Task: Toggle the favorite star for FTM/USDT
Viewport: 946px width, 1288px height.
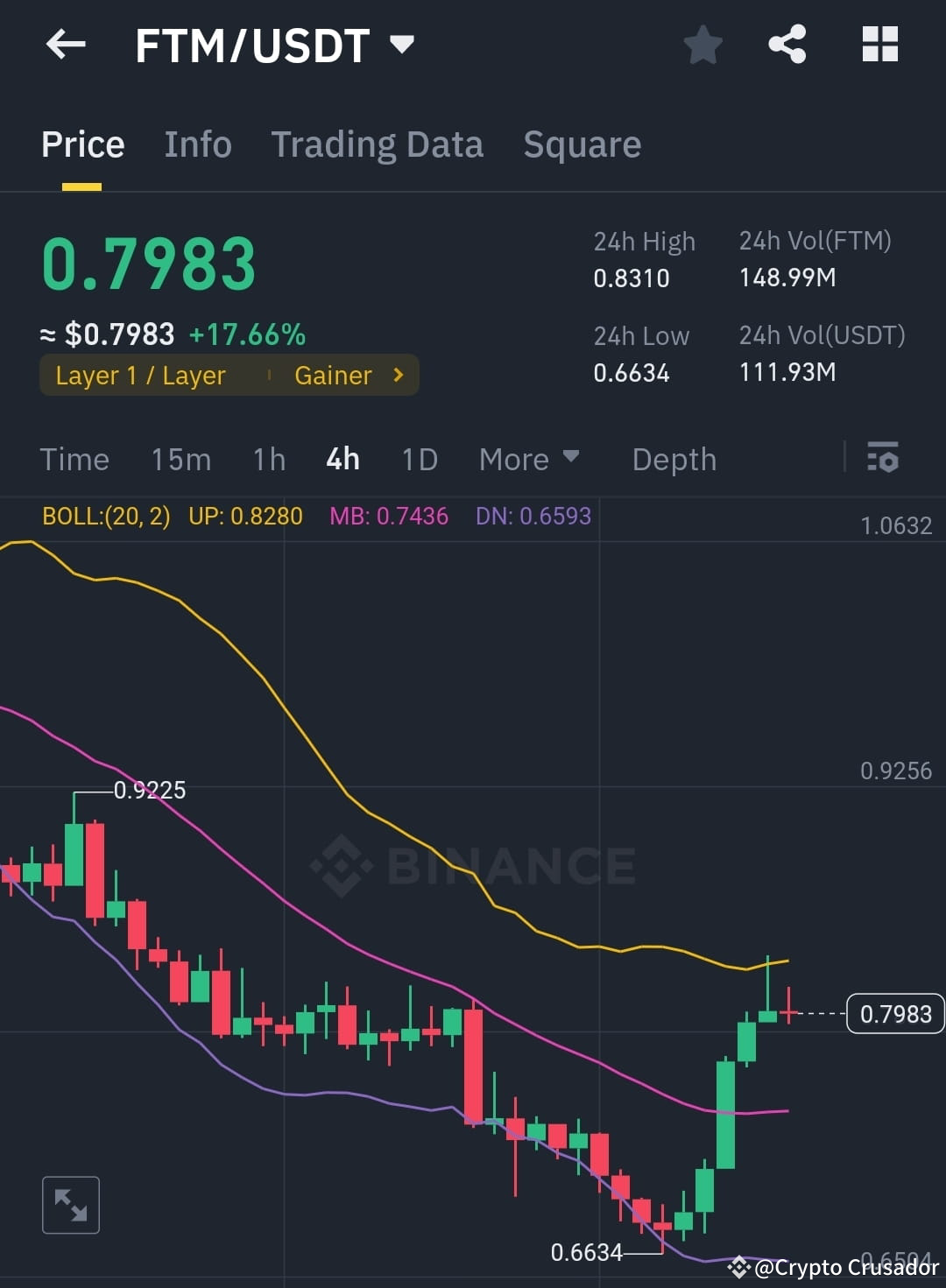Action: click(x=702, y=43)
